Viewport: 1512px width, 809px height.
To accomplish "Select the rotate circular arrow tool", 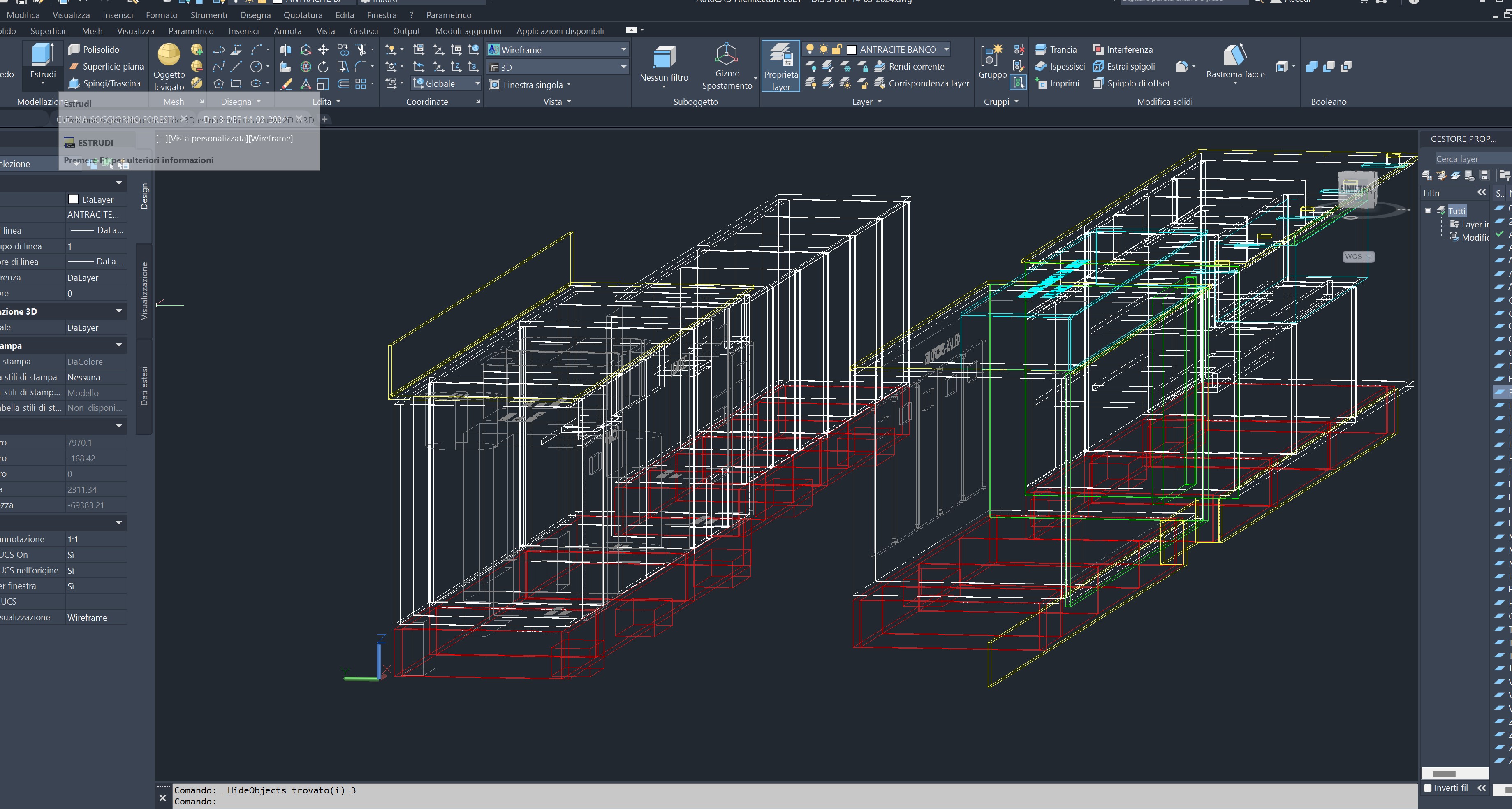I will (323, 67).
